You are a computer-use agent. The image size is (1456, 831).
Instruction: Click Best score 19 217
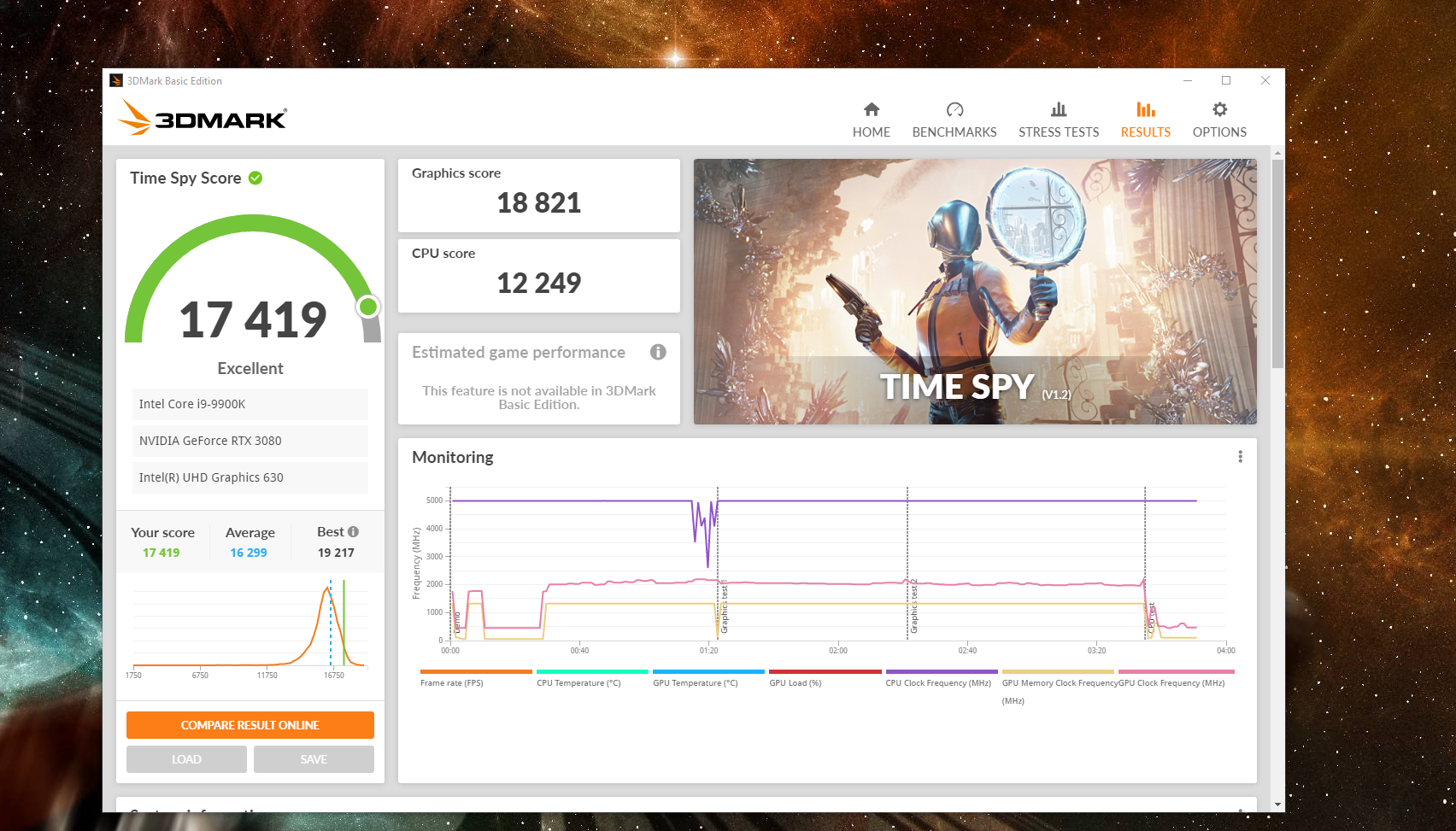click(x=336, y=553)
